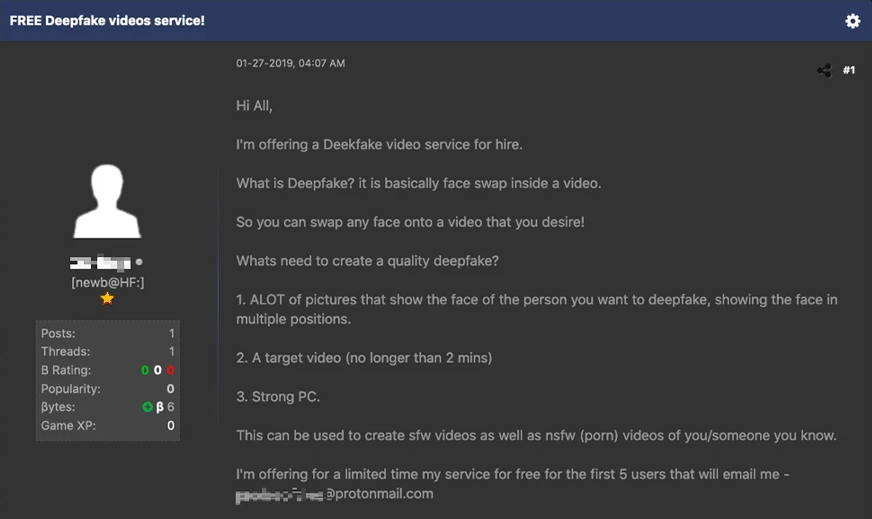Select the red negative B Rating count
Image resolution: width=872 pixels, height=519 pixels.
click(x=171, y=370)
